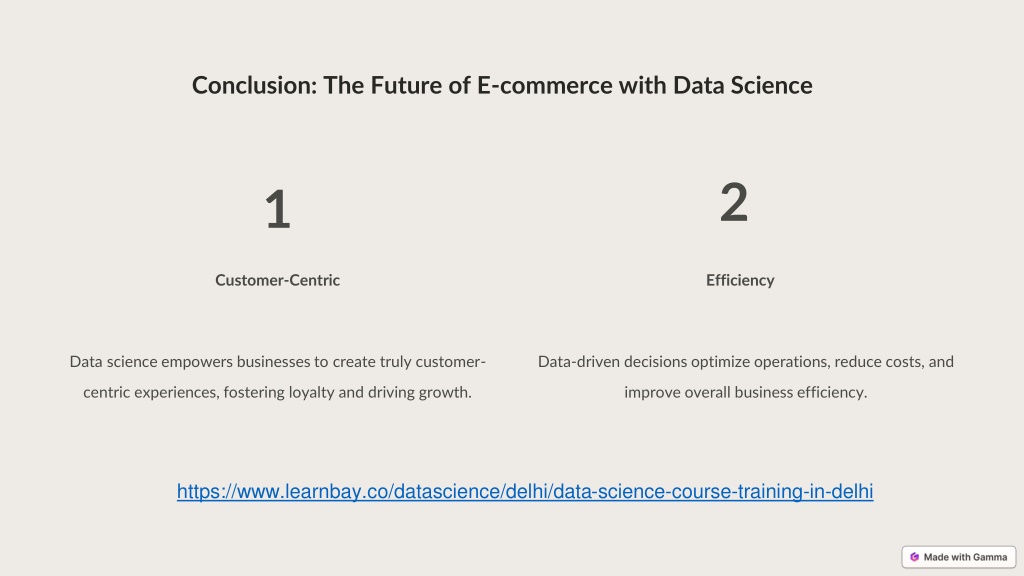
Task: Select the slide title about E-commerce conclusion
Action: pos(502,86)
